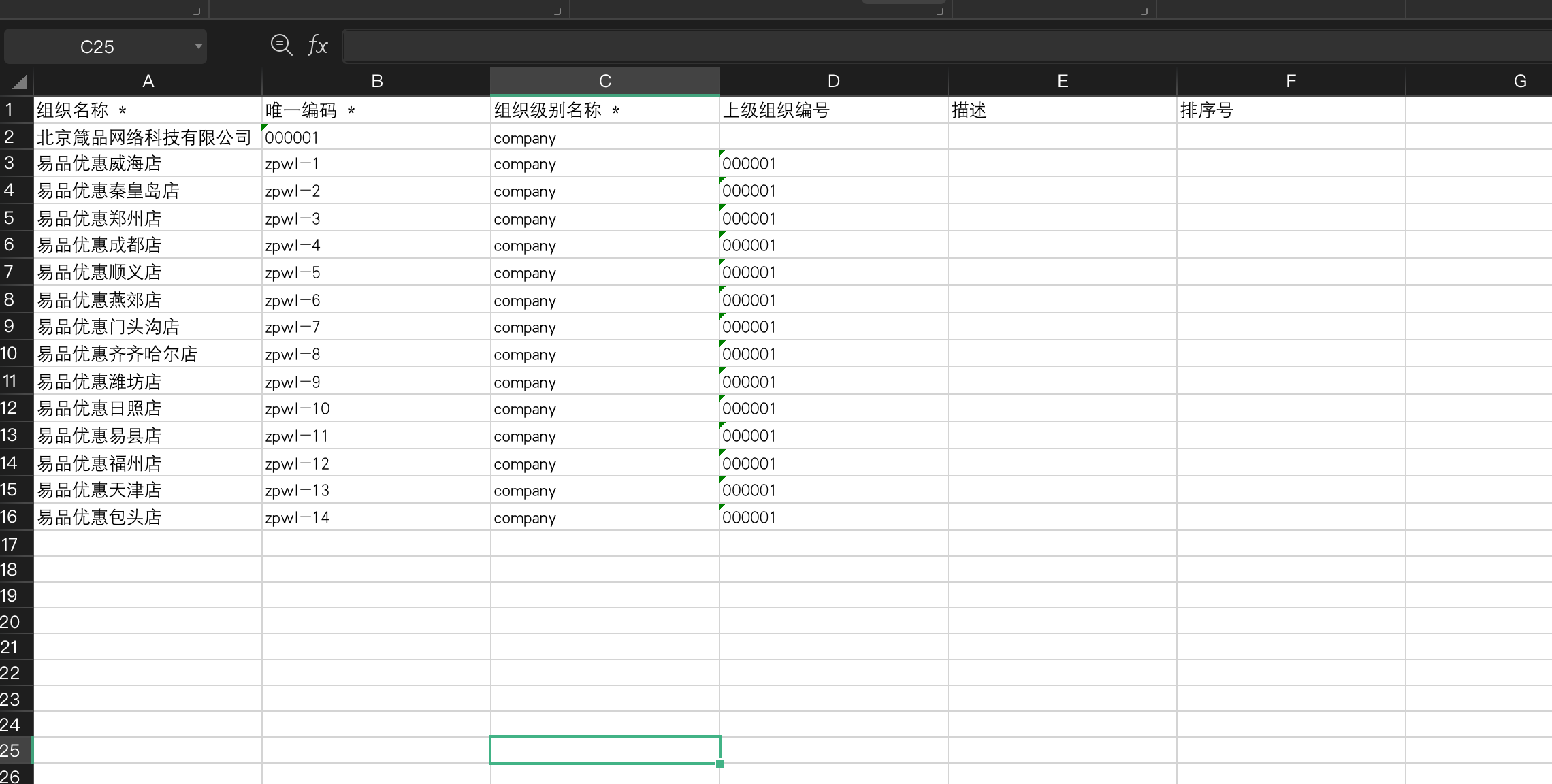Click the 排序号 header cell
The height and width of the screenshot is (784, 1552).
tap(1291, 110)
